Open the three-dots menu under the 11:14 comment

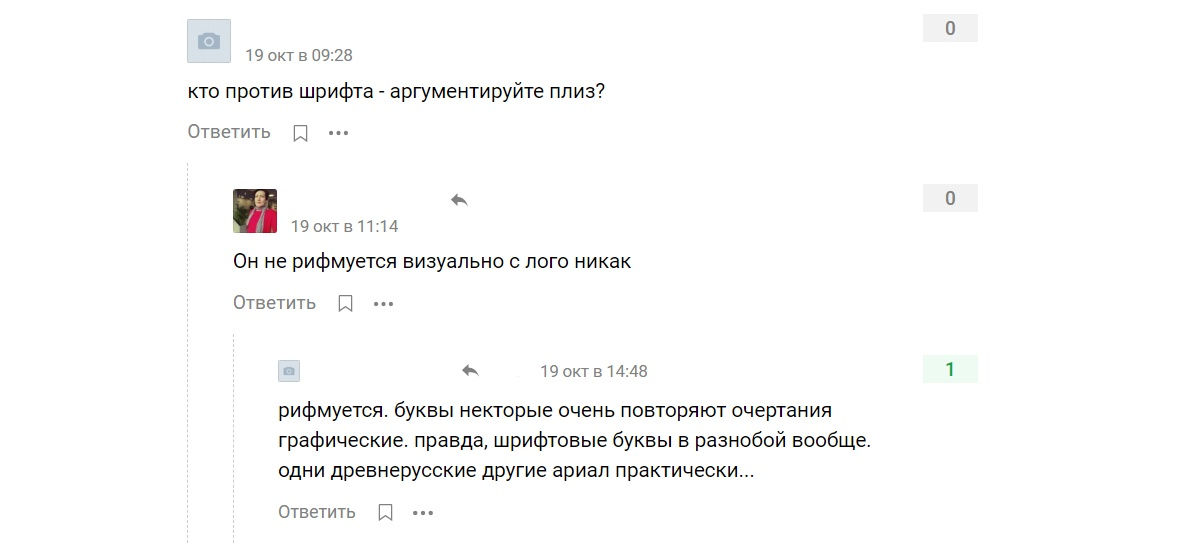384,303
